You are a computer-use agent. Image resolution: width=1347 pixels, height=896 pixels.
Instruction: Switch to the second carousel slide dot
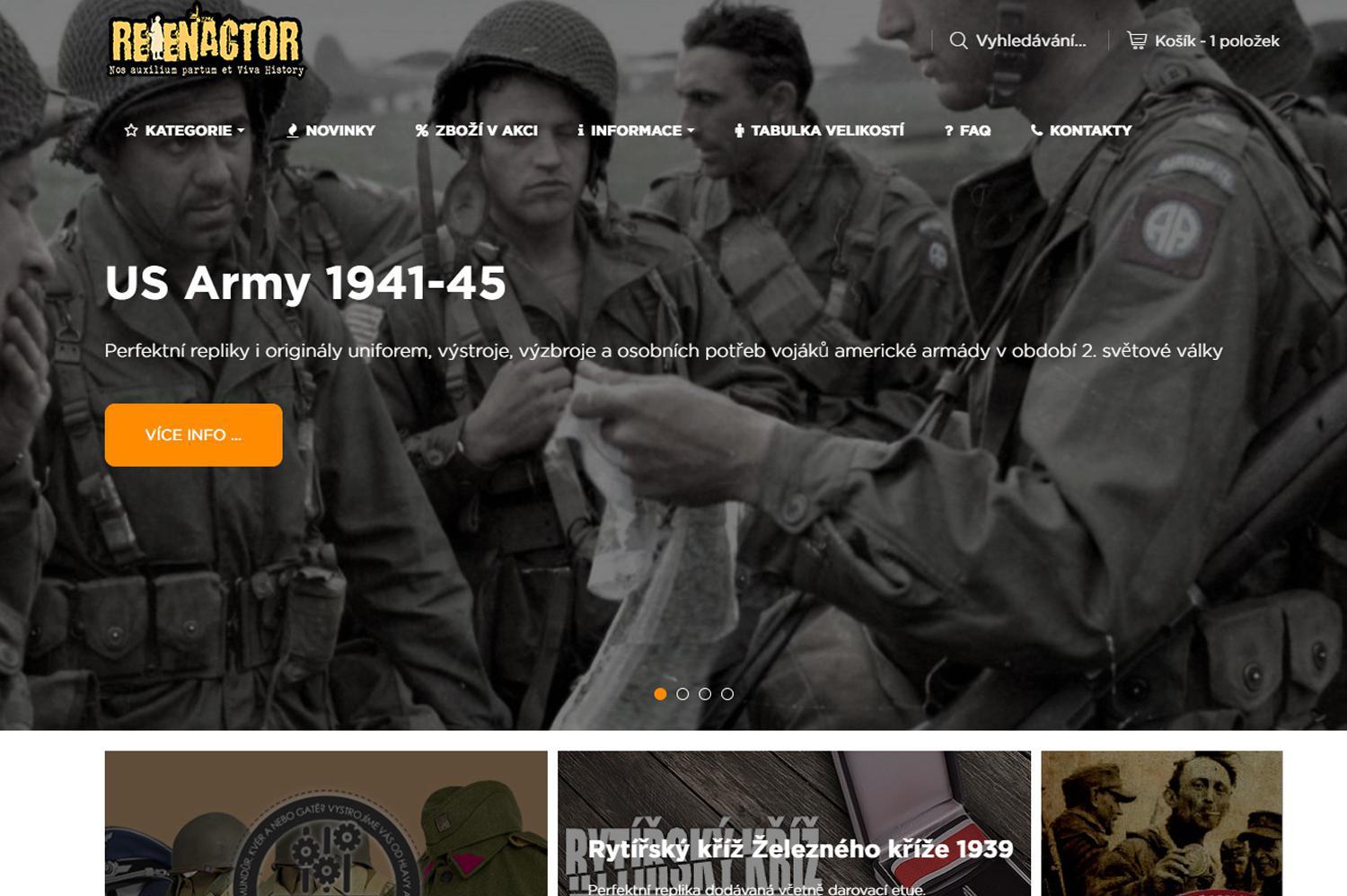click(x=682, y=694)
